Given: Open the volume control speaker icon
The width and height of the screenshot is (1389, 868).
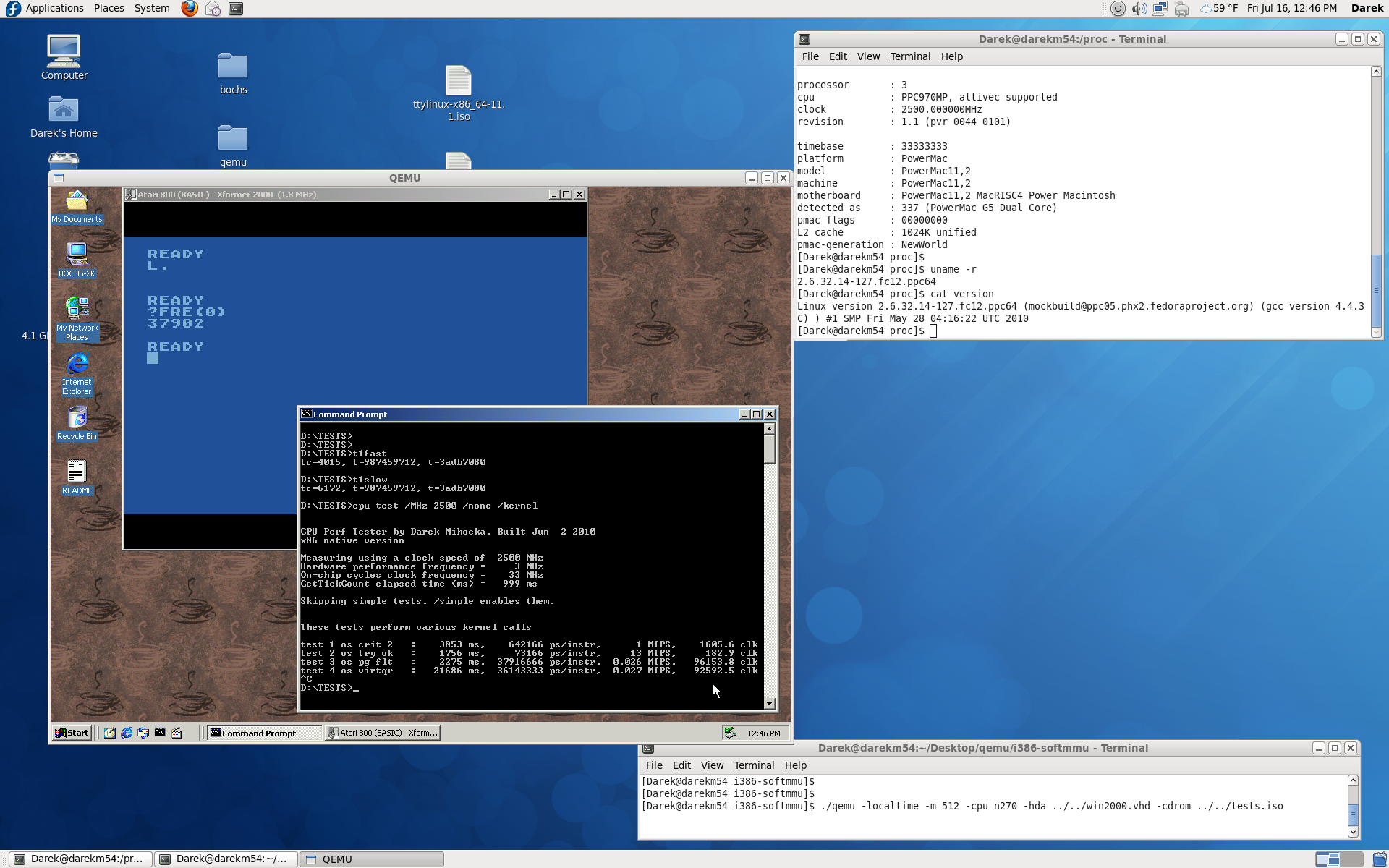Looking at the screenshot, I should point(1139,9).
